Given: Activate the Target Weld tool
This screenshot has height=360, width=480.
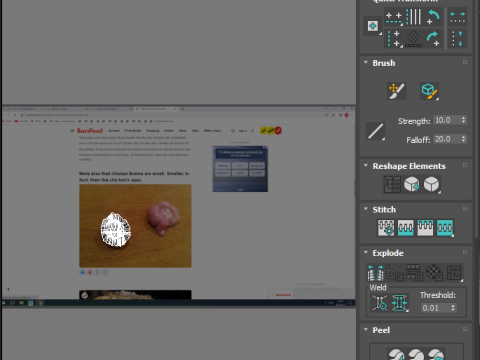Looking at the screenshot, I should (380, 303).
